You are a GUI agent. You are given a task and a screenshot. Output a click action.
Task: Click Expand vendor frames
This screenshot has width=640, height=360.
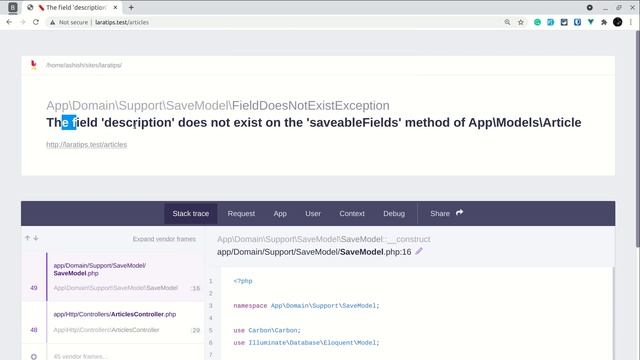pos(164,239)
